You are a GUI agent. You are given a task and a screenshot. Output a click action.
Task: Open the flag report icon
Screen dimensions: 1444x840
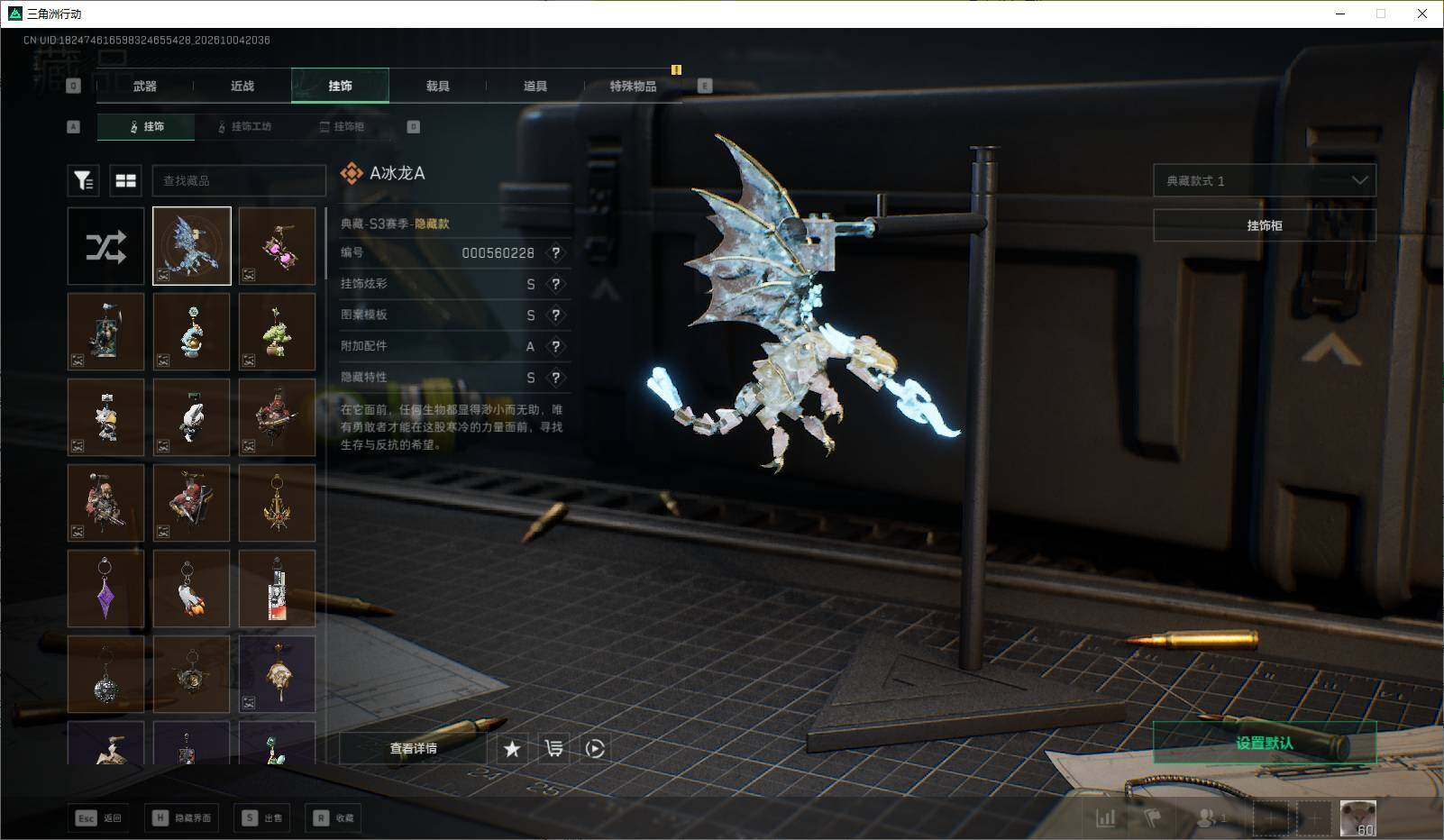click(1153, 817)
